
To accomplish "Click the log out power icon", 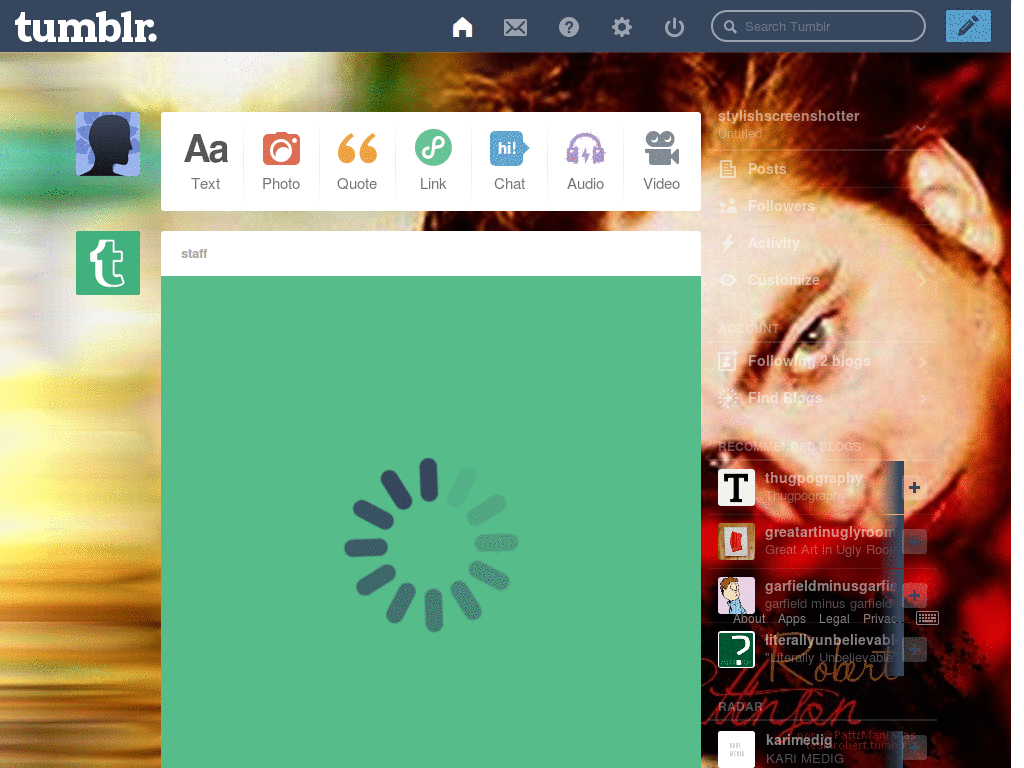I will (x=674, y=27).
